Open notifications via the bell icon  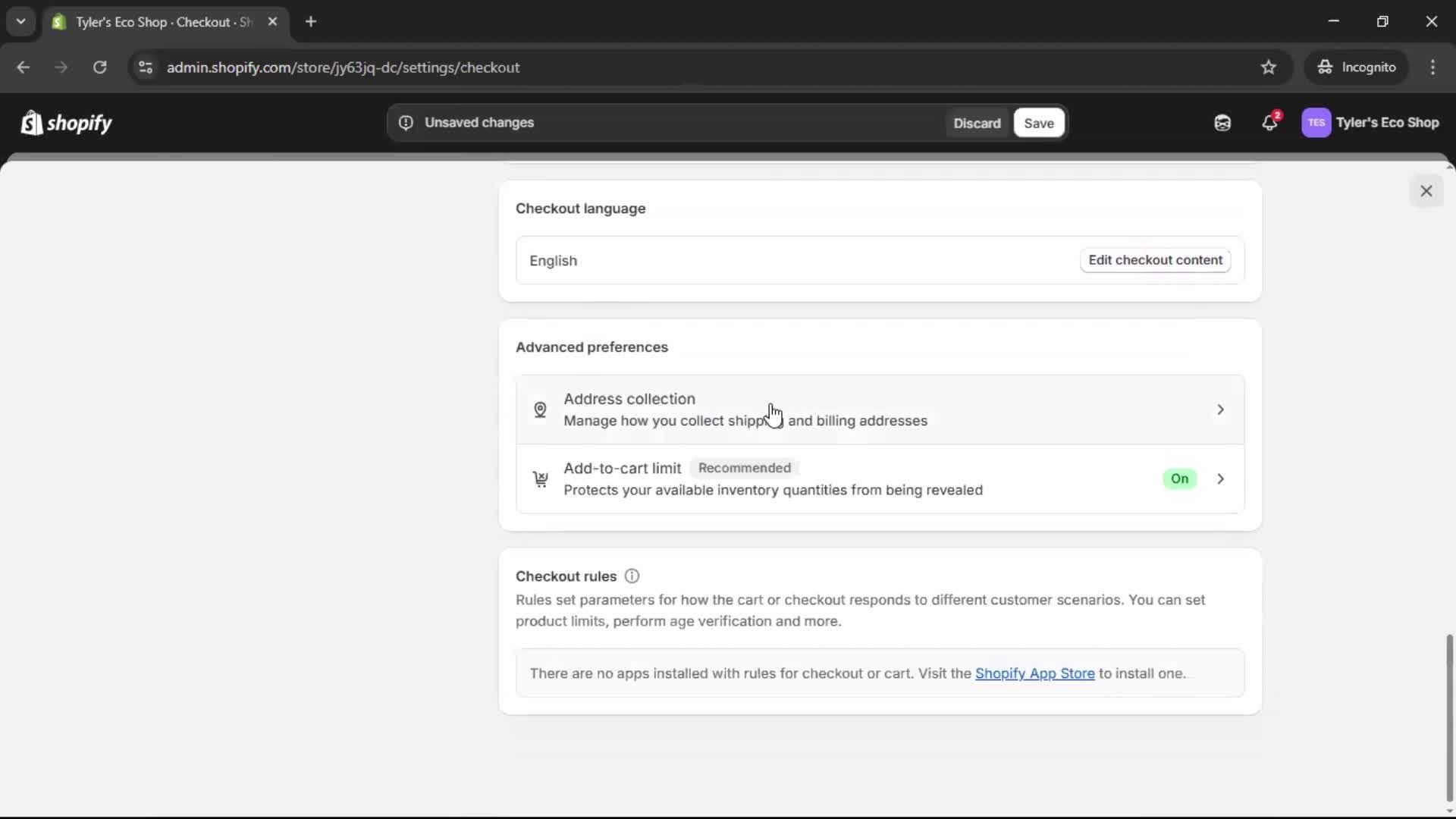point(1270,123)
